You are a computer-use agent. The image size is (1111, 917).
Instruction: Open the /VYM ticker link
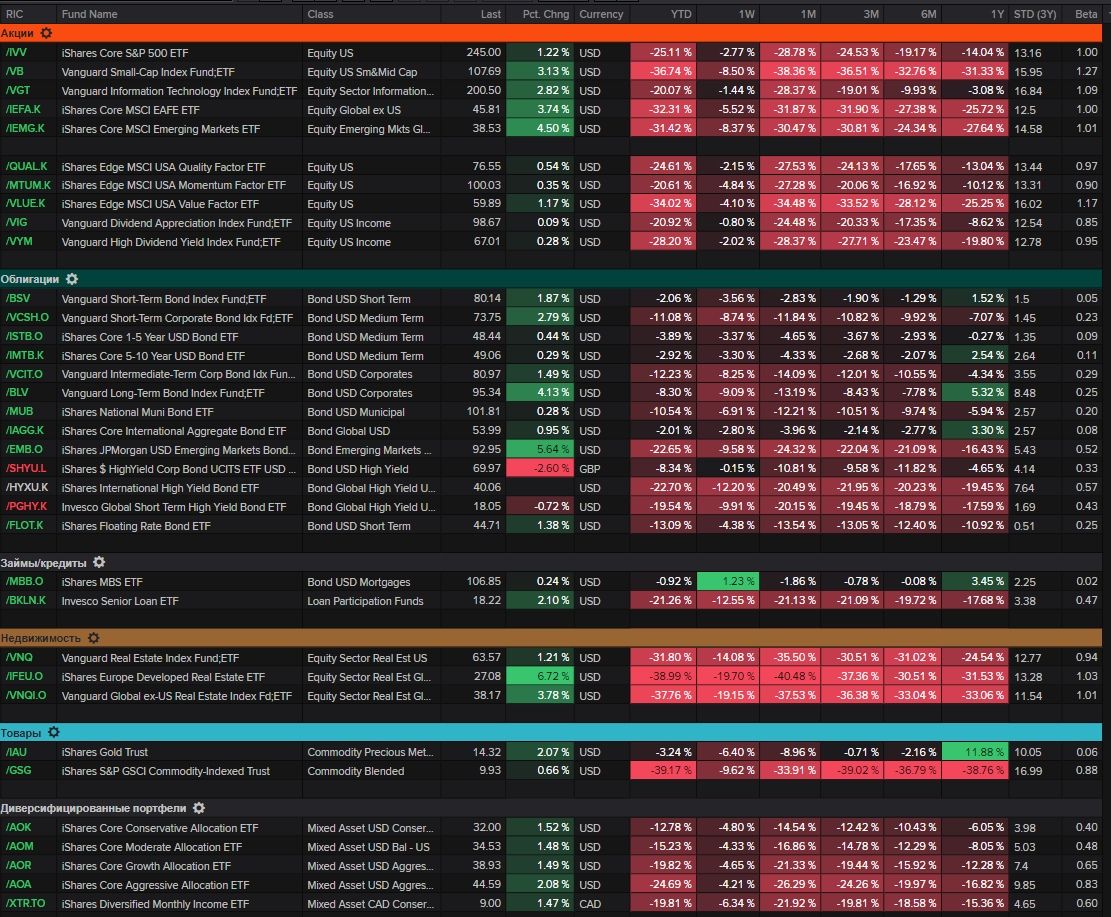18,242
